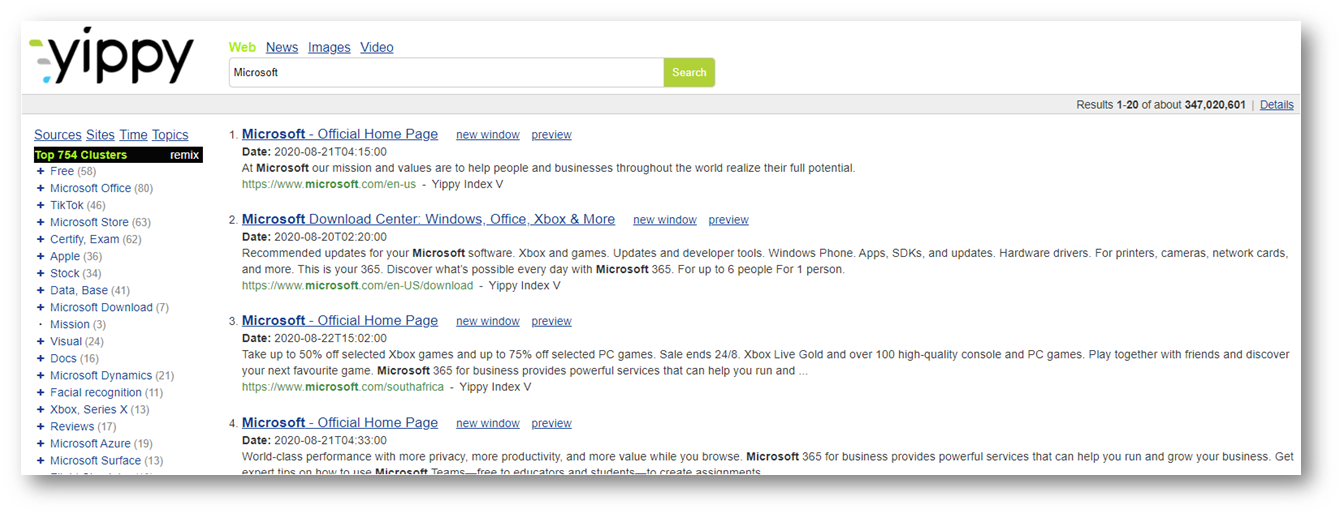
Task: Click the Yippy logo
Action: pyautogui.click(x=111, y=57)
